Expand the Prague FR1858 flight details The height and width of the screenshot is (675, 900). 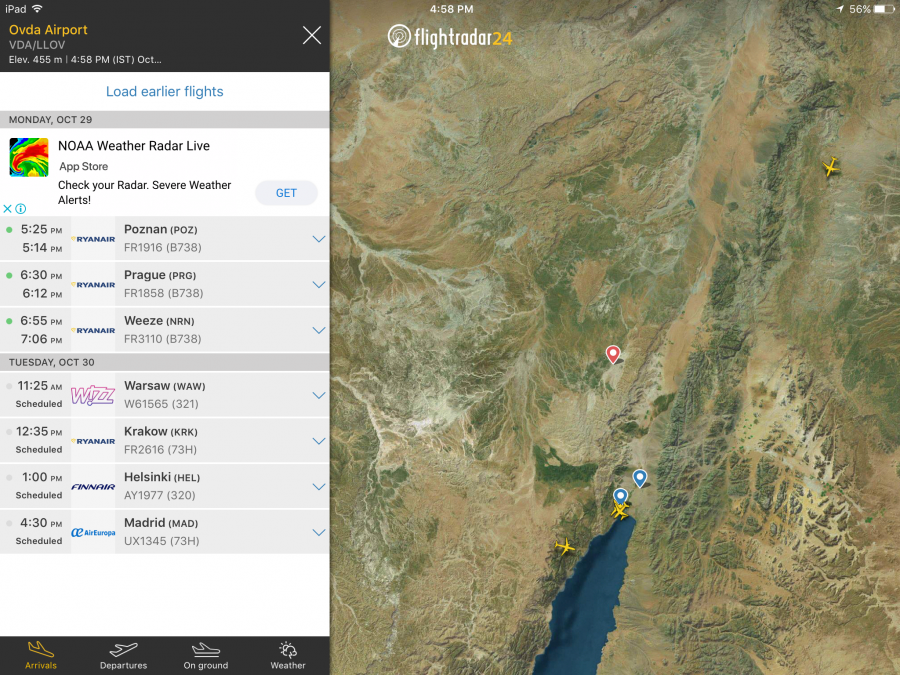(319, 285)
